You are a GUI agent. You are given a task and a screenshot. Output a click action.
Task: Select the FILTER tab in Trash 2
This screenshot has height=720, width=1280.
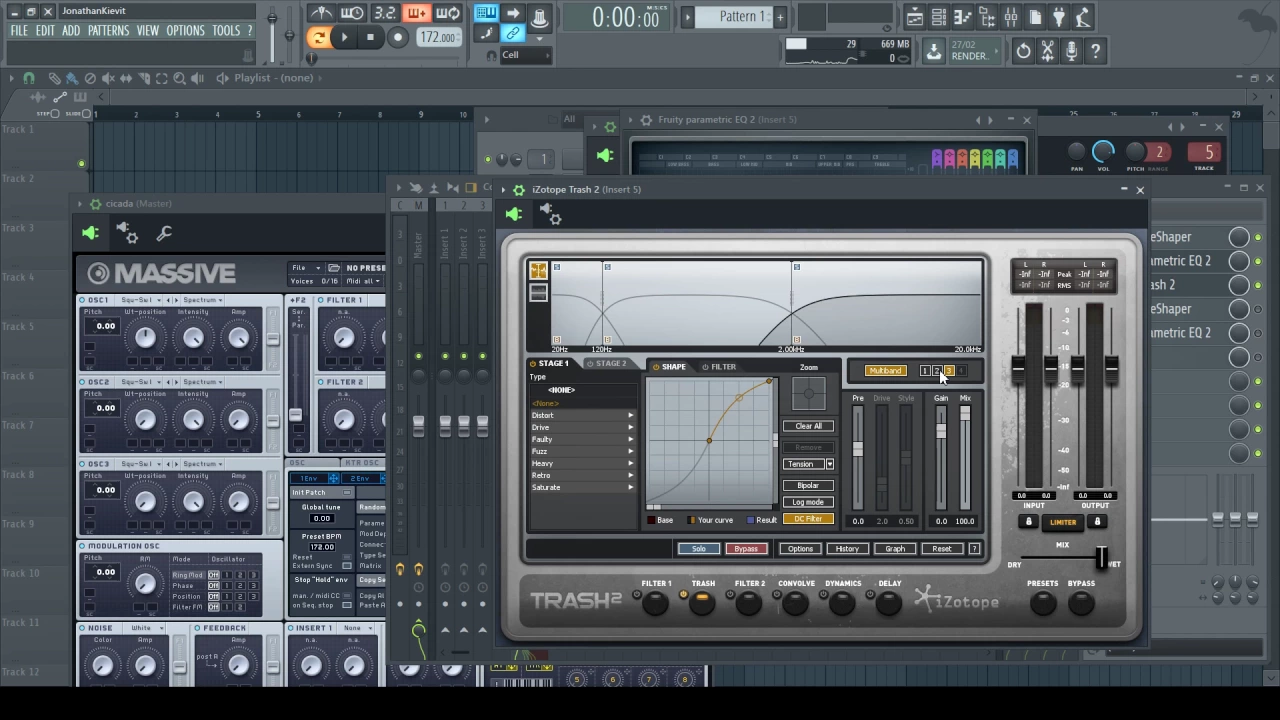click(x=722, y=367)
